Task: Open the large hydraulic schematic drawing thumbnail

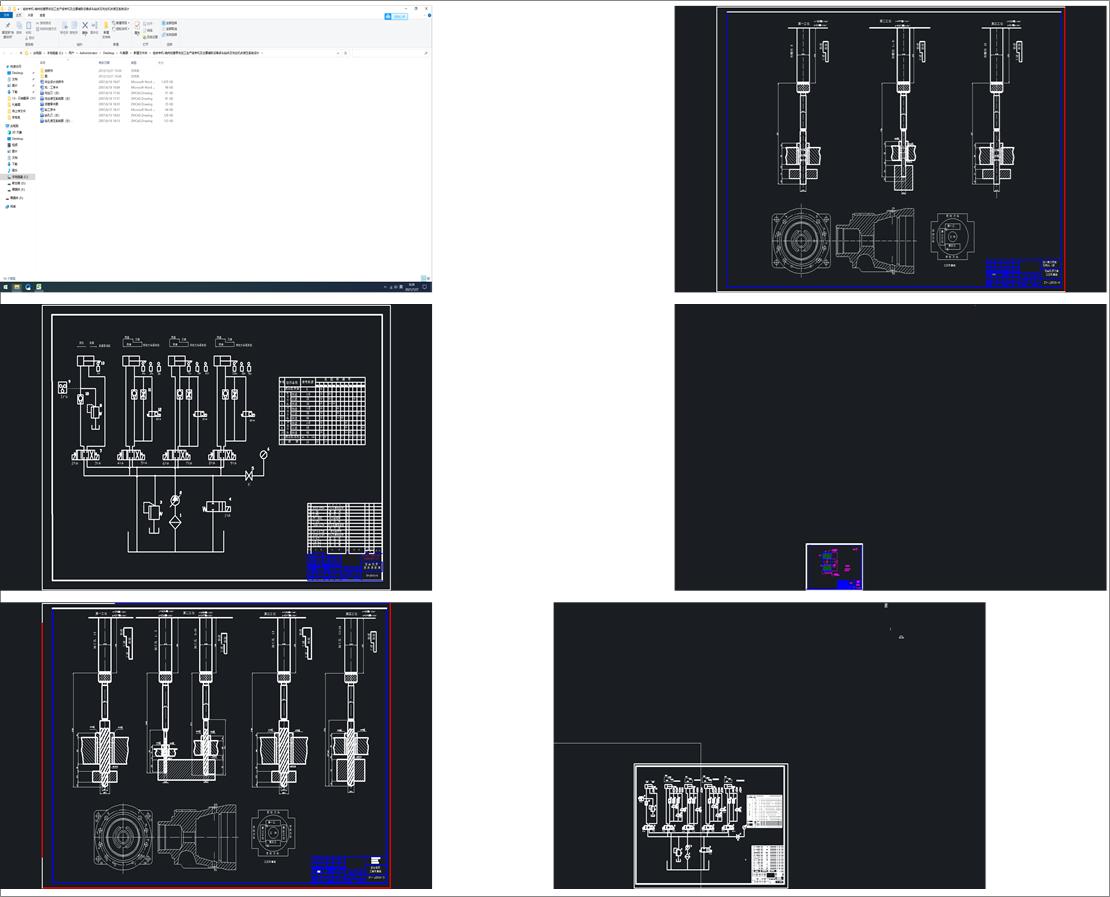Action: tap(216, 447)
